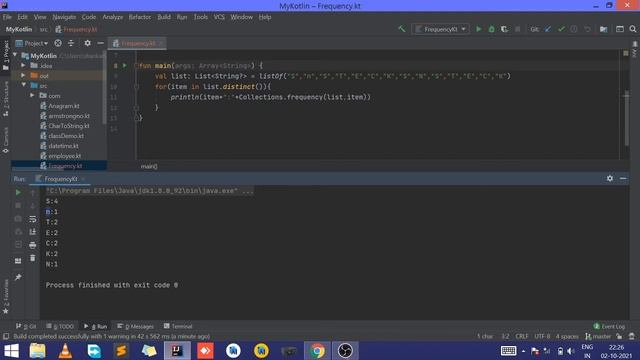Rerun FrequencyKt in the Run panel
Image resolution: width=640 pixels, height=360 pixels.
(18, 192)
